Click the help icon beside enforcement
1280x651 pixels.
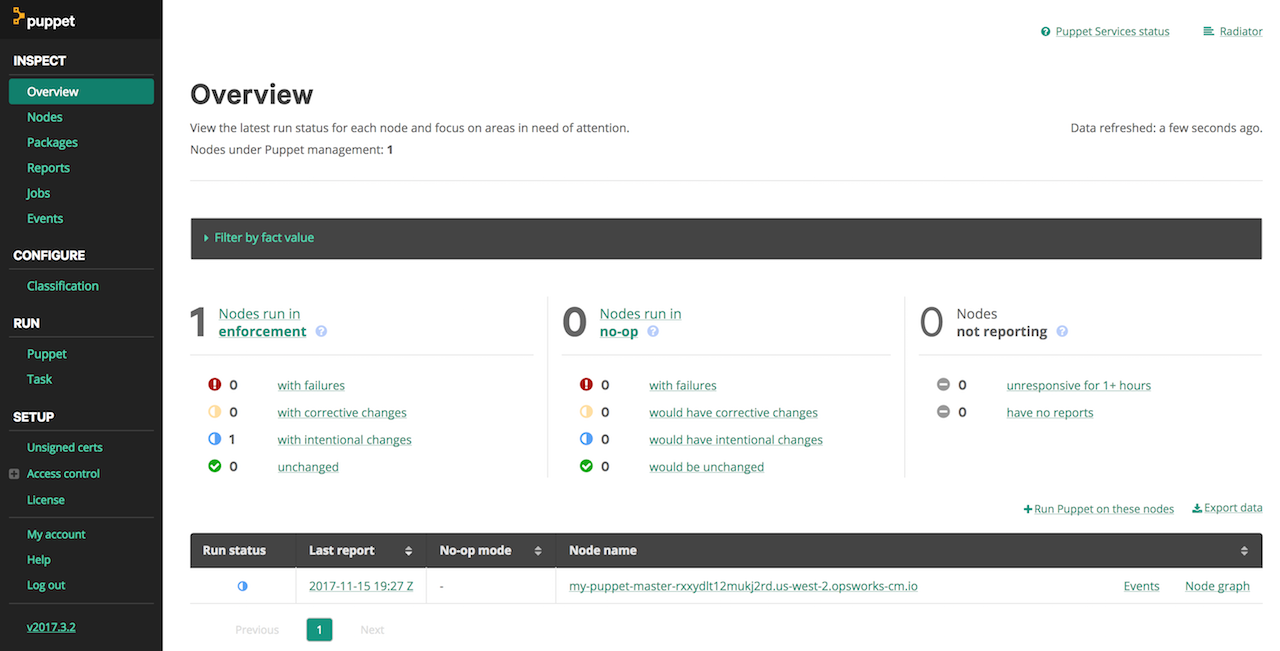click(x=321, y=332)
